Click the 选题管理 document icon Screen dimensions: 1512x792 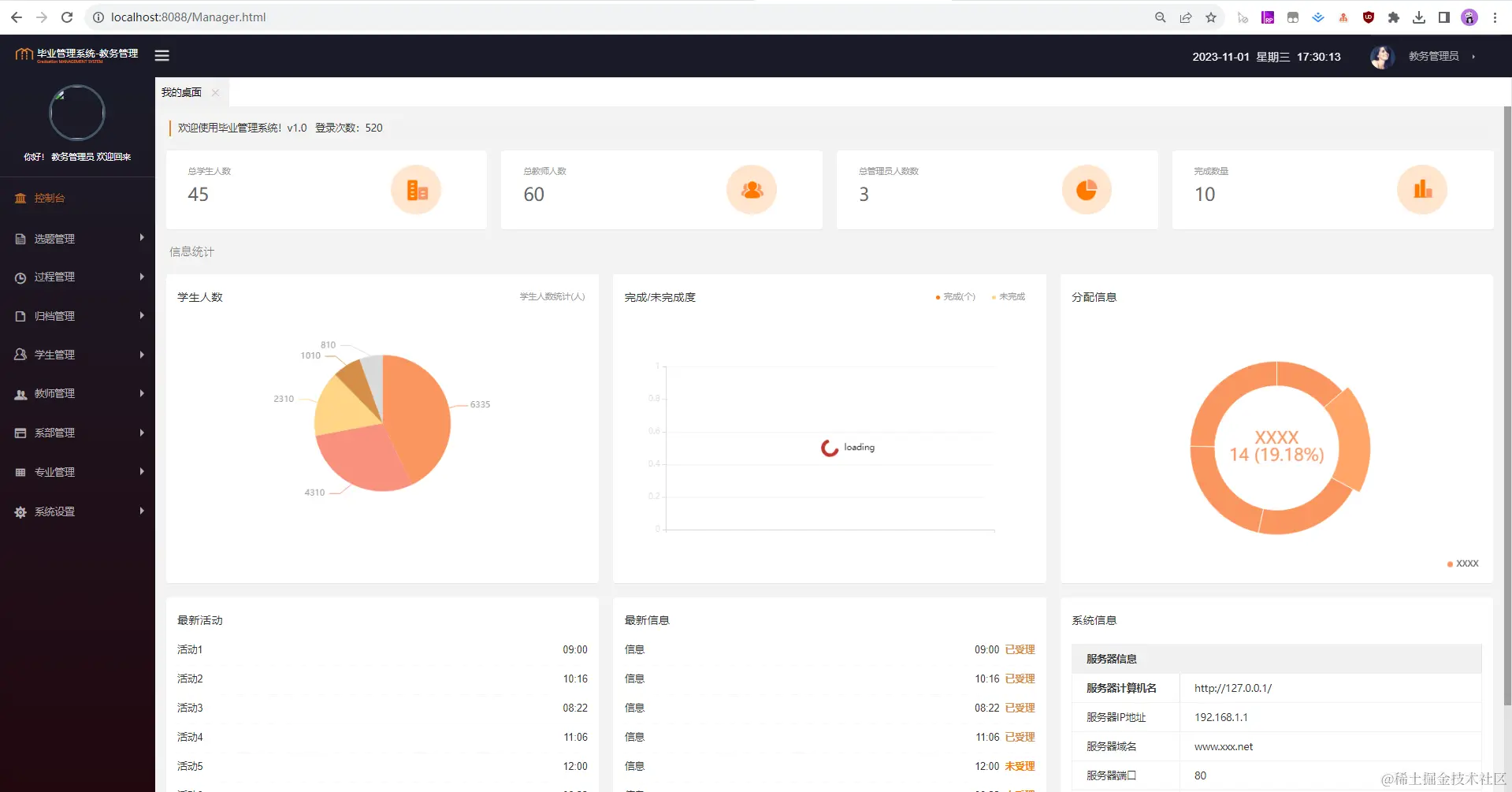coord(20,239)
